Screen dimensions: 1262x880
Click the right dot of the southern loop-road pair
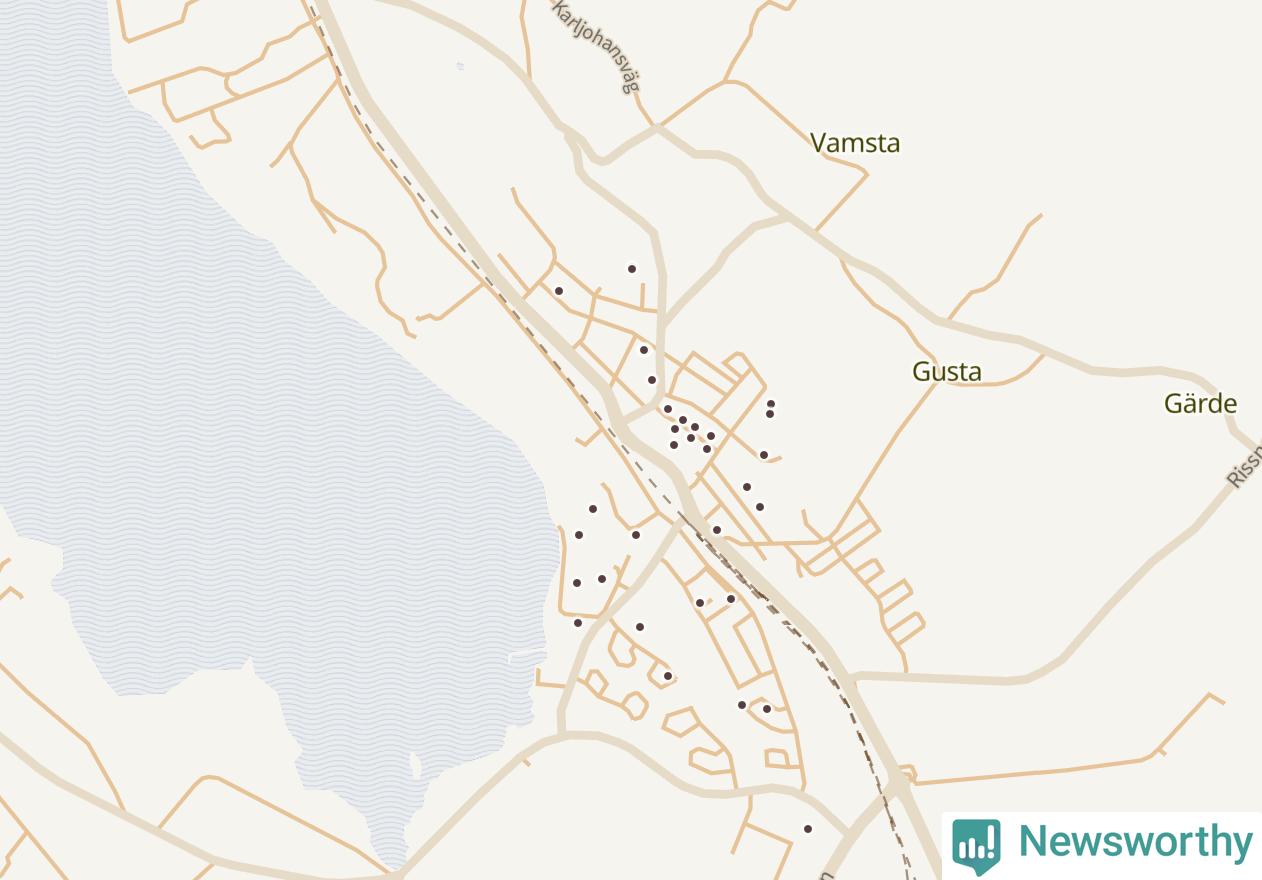[x=767, y=709]
